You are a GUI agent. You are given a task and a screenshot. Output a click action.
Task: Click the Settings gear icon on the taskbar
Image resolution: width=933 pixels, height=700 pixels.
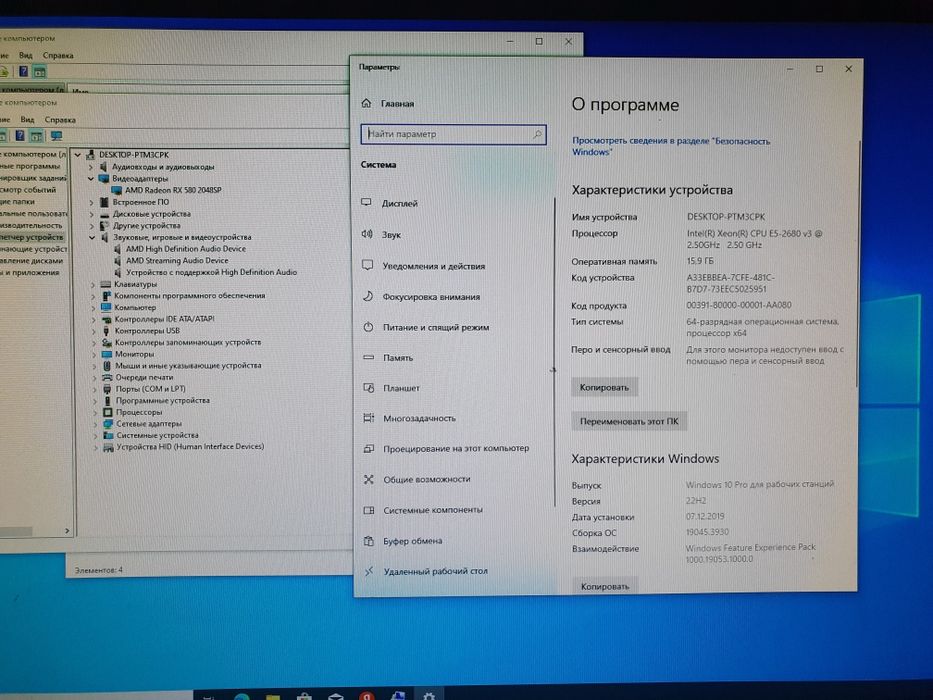429,695
